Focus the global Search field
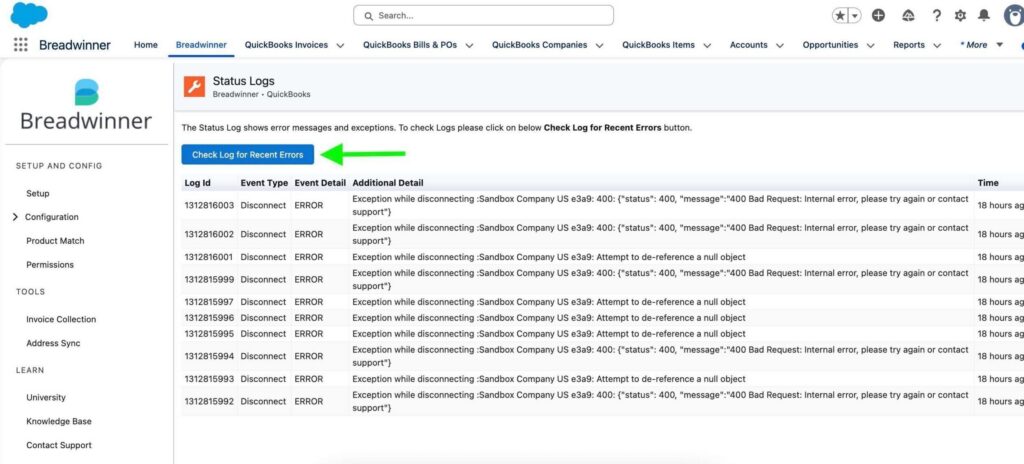 point(483,15)
